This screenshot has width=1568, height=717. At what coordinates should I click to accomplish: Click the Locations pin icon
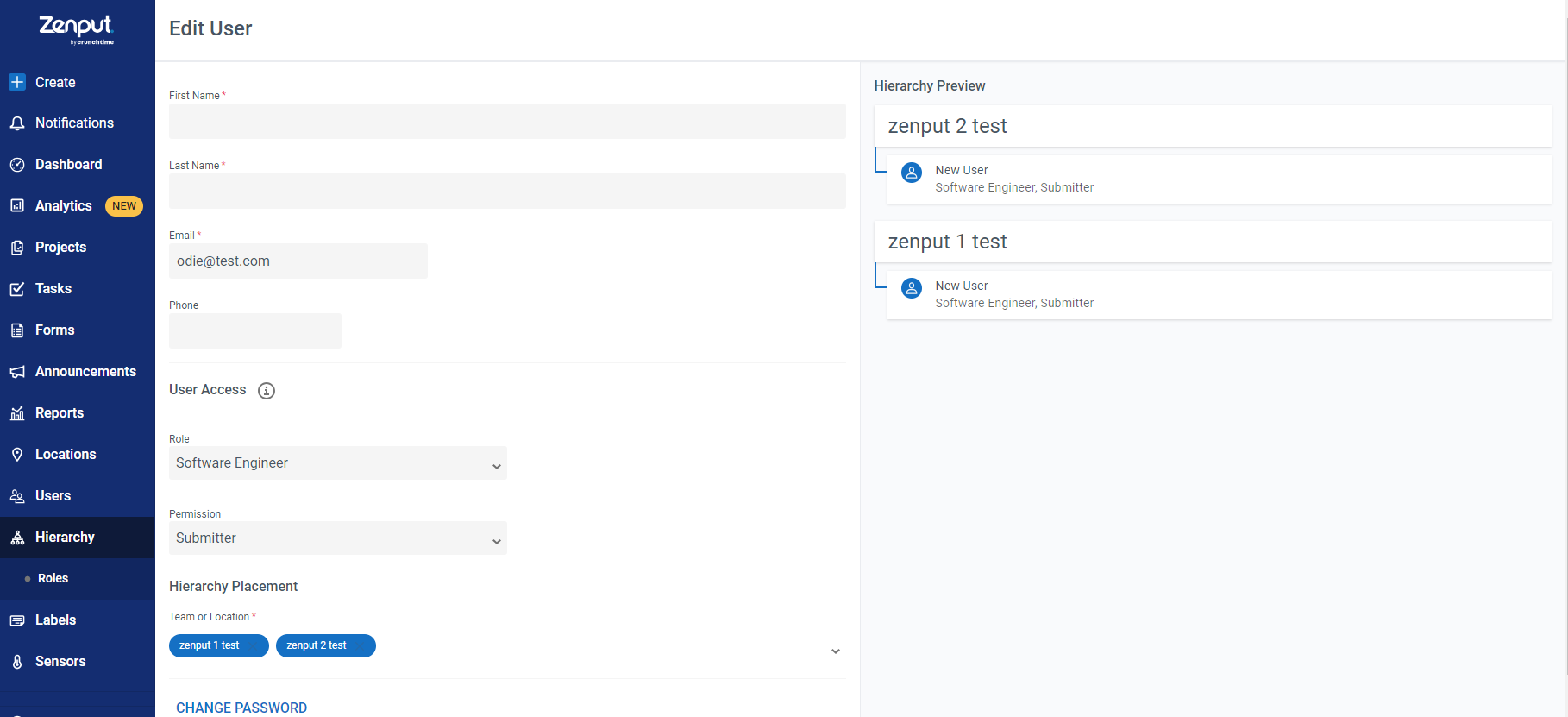pos(17,455)
